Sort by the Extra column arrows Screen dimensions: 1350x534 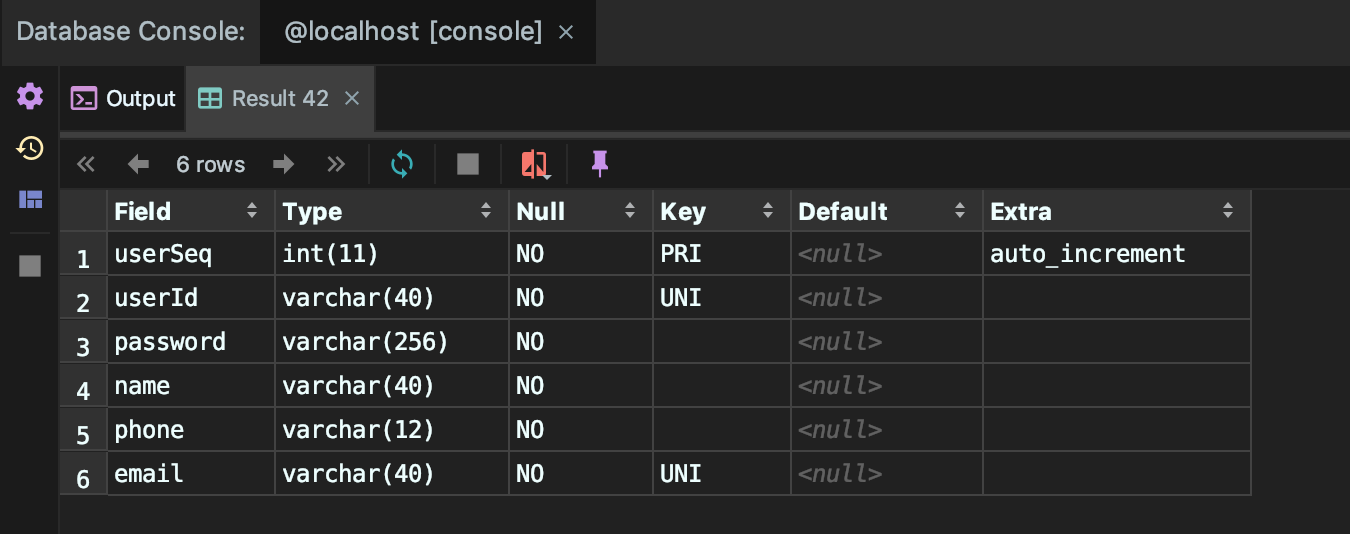point(1228,212)
